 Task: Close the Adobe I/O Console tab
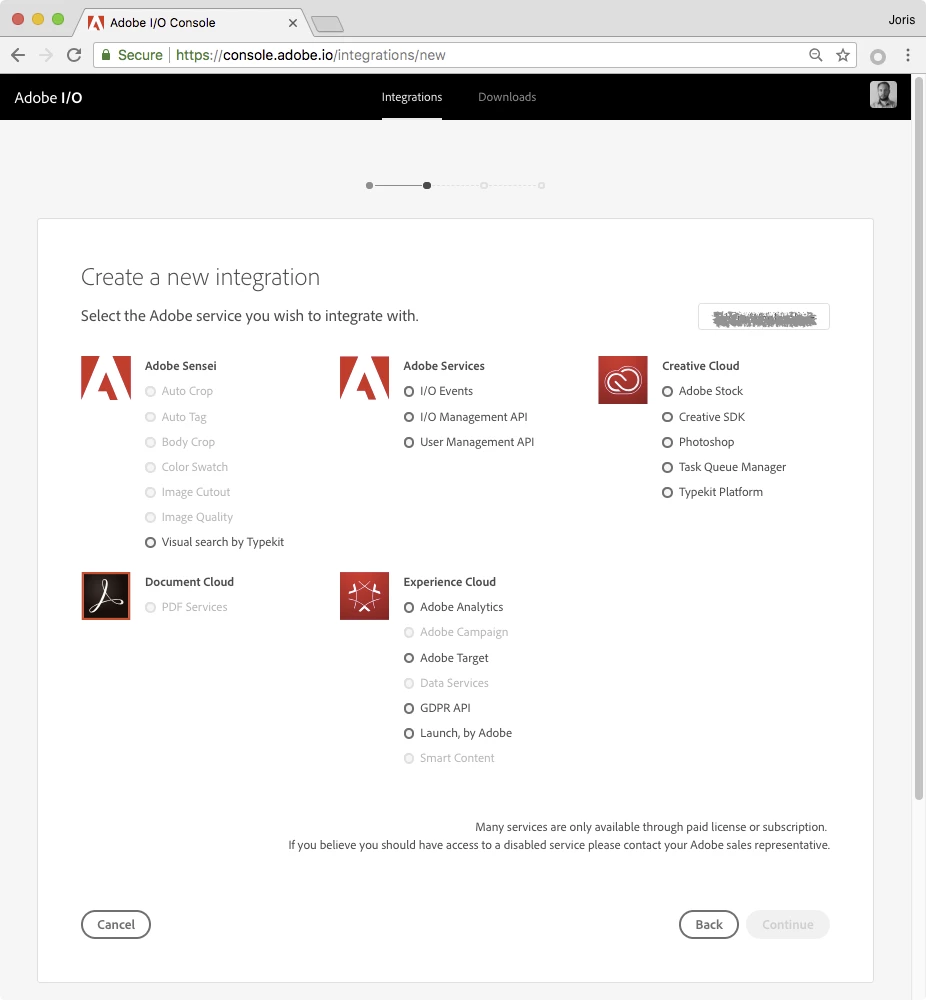click(293, 23)
